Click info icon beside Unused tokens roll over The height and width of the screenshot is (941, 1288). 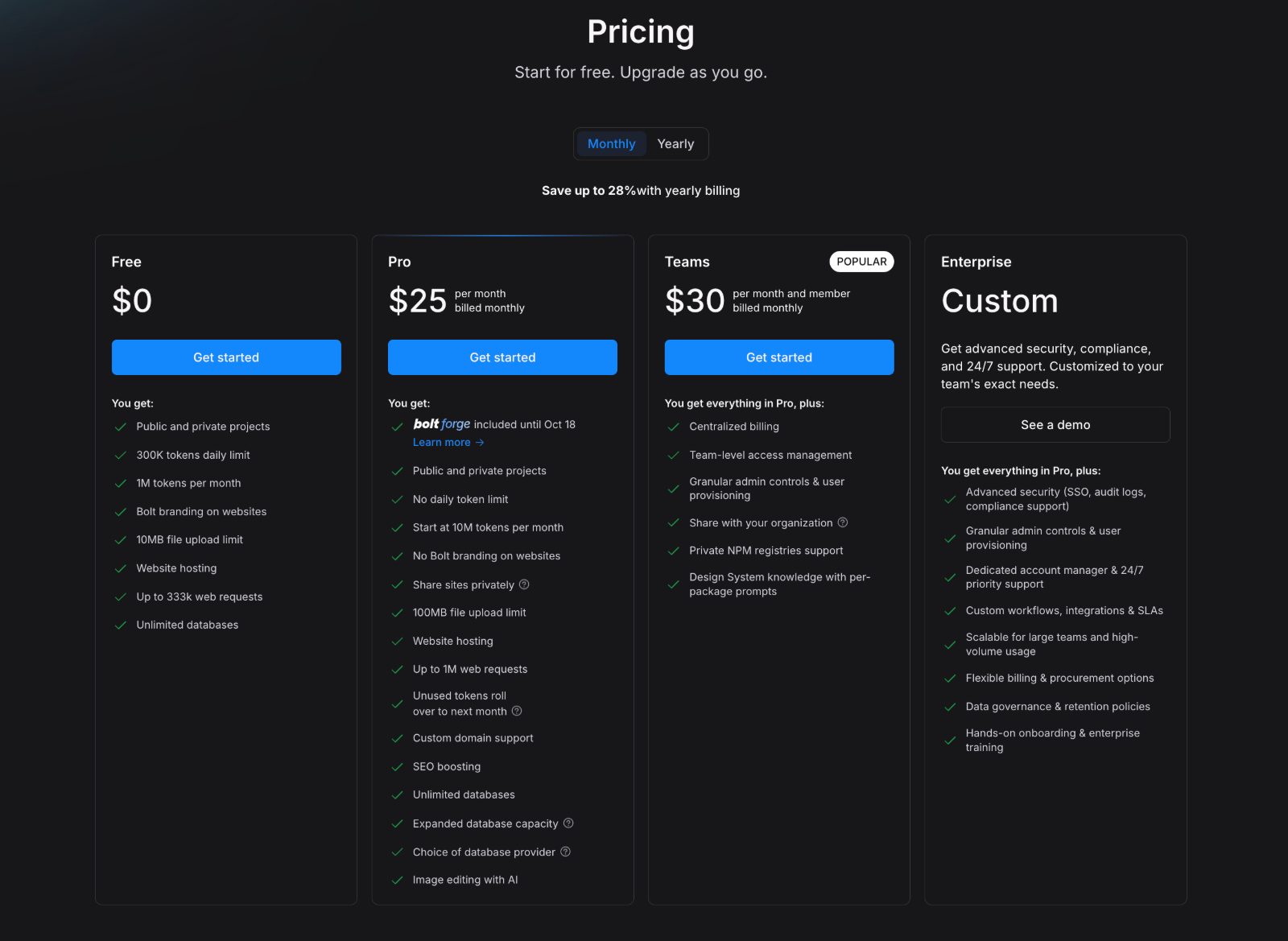517,711
